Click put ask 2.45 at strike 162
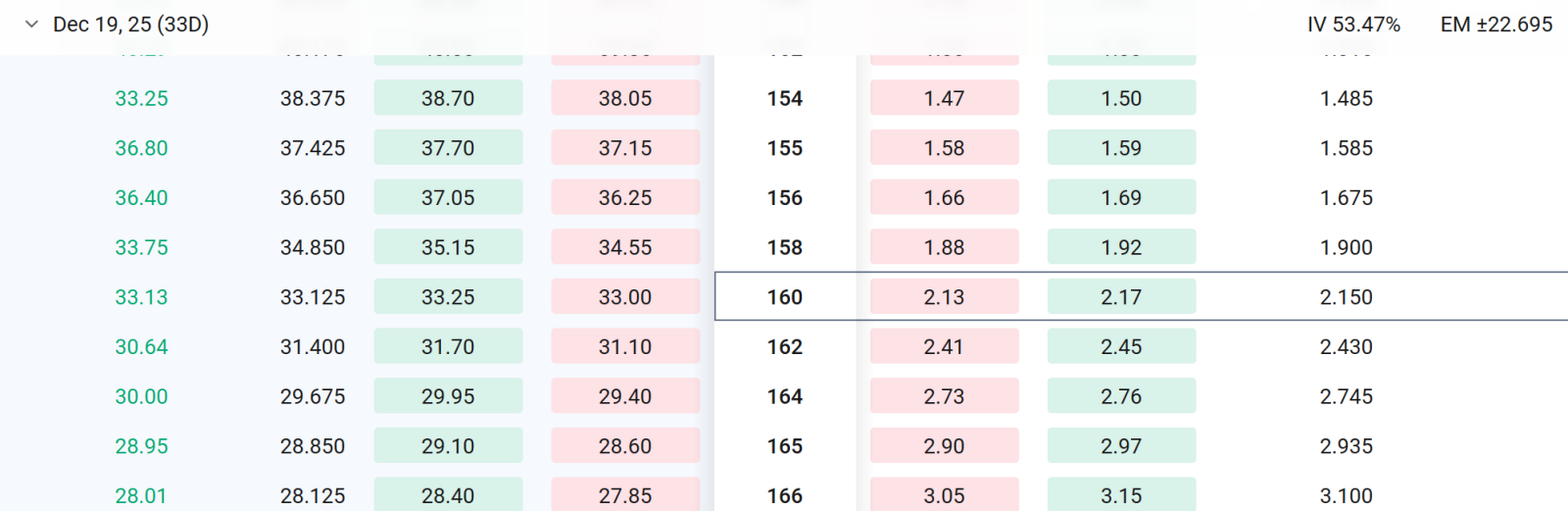This screenshot has width=1568, height=511. coord(1121,346)
